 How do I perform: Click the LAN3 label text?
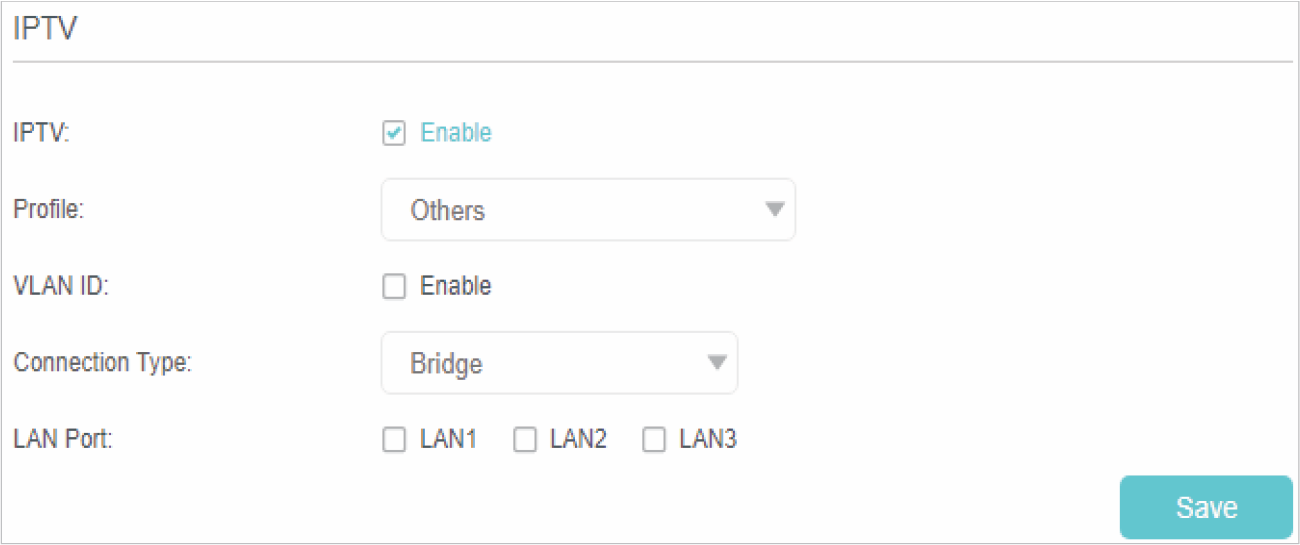pos(708,439)
